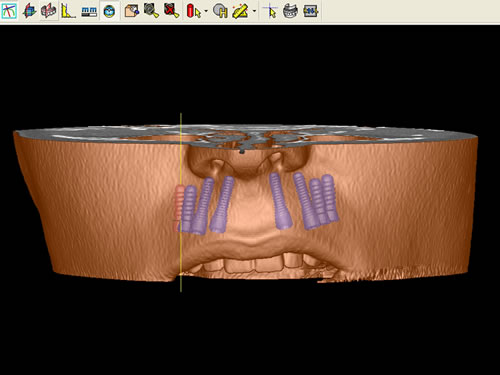The width and height of the screenshot is (500, 375).
Task: Select the pink highlighted implant
Action: (x=178, y=208)
